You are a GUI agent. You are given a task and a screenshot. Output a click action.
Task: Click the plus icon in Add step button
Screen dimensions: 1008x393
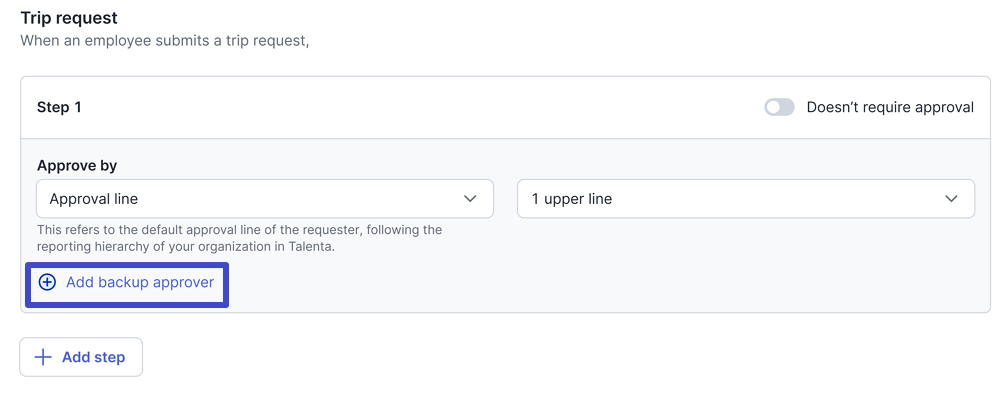click(42, 357)
